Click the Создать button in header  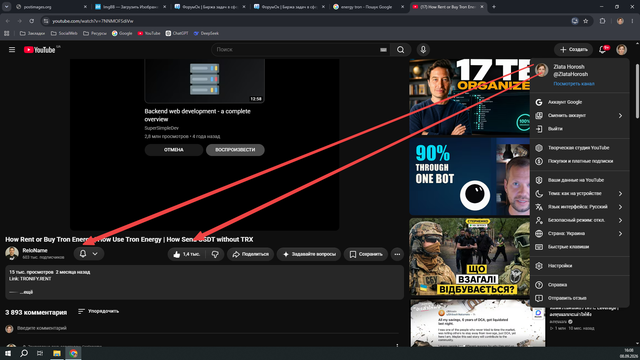(x=573, y=49)
